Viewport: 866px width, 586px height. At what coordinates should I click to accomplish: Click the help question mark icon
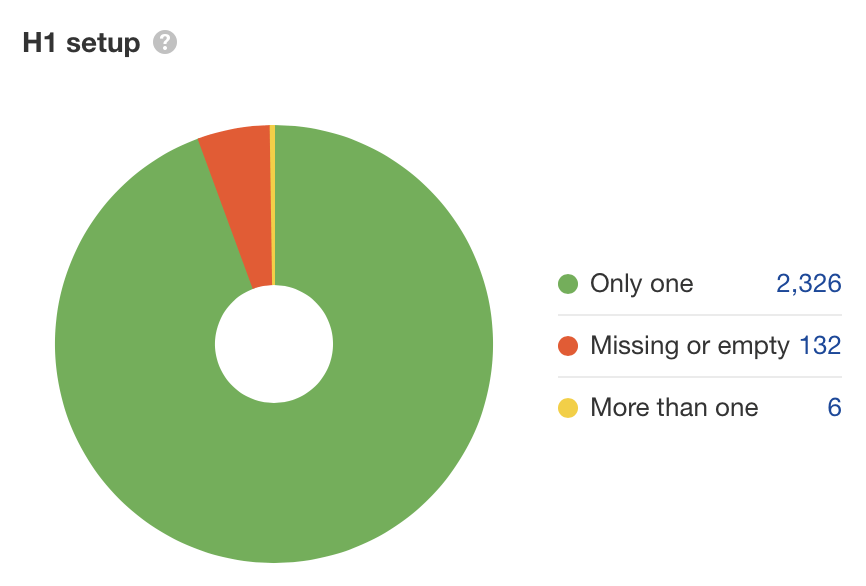(165, 43)
